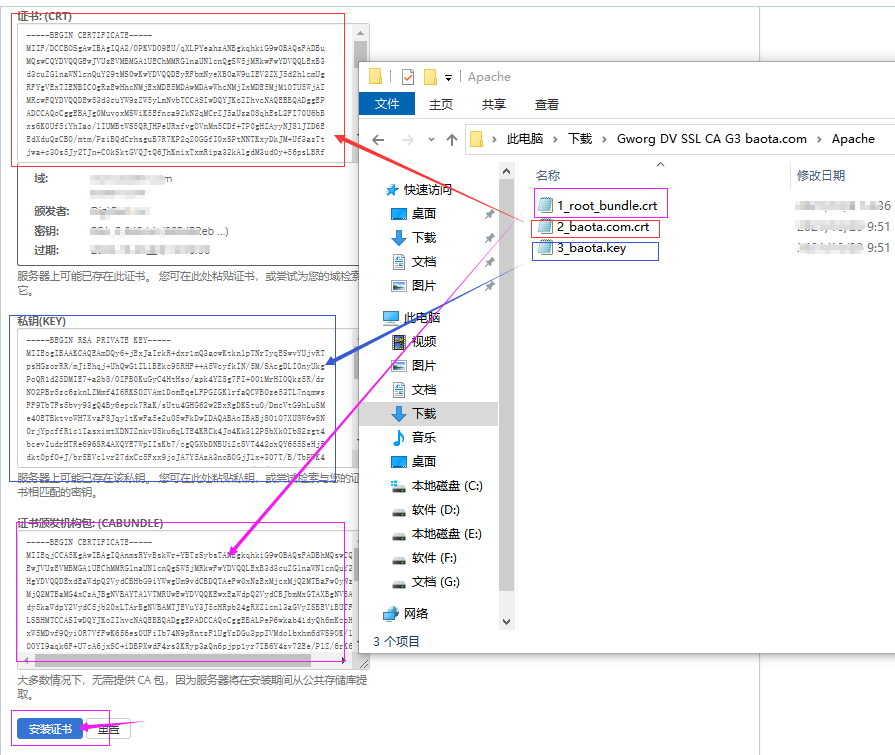Click the blue 安装证书 button

tap(50, 729)
